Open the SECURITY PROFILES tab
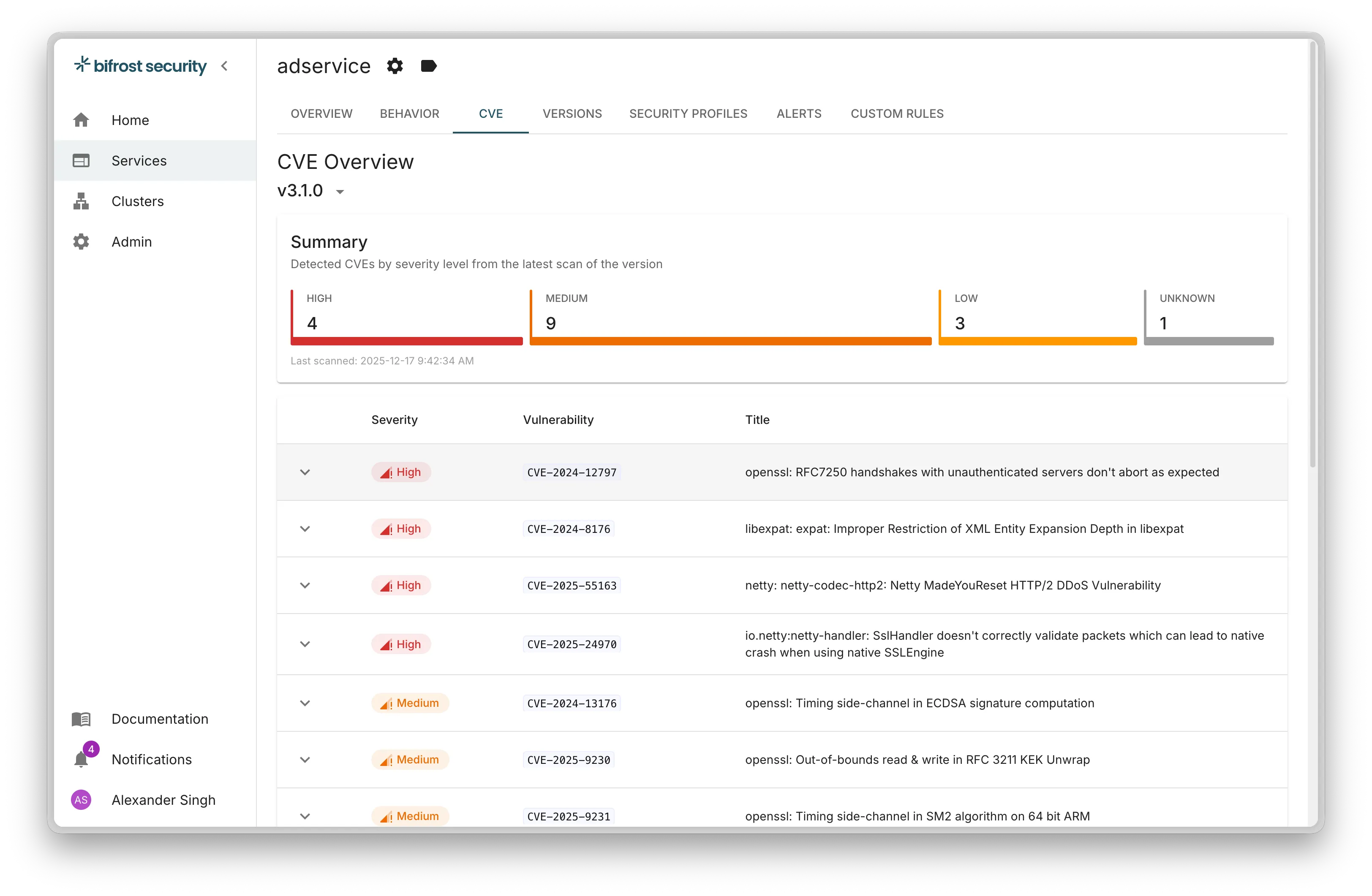 click(688, 114)
